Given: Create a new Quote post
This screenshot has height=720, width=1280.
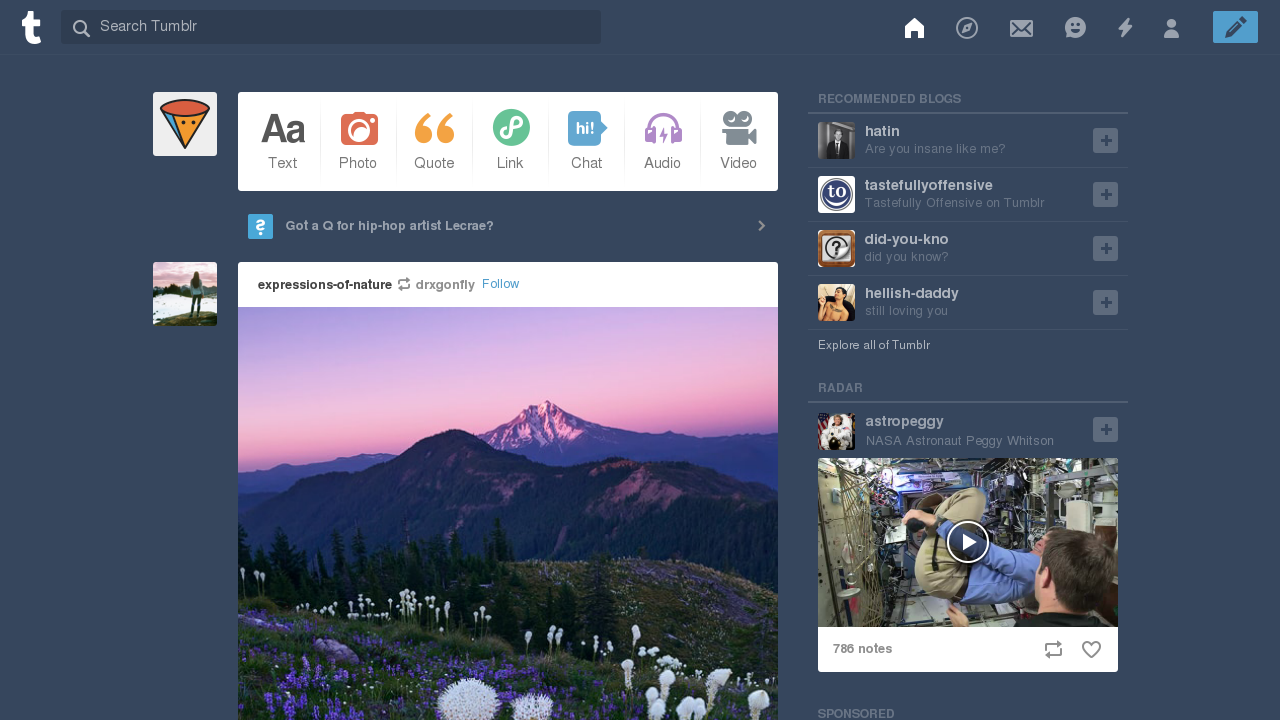Looking at the screenshot, I should click(434, 141).
